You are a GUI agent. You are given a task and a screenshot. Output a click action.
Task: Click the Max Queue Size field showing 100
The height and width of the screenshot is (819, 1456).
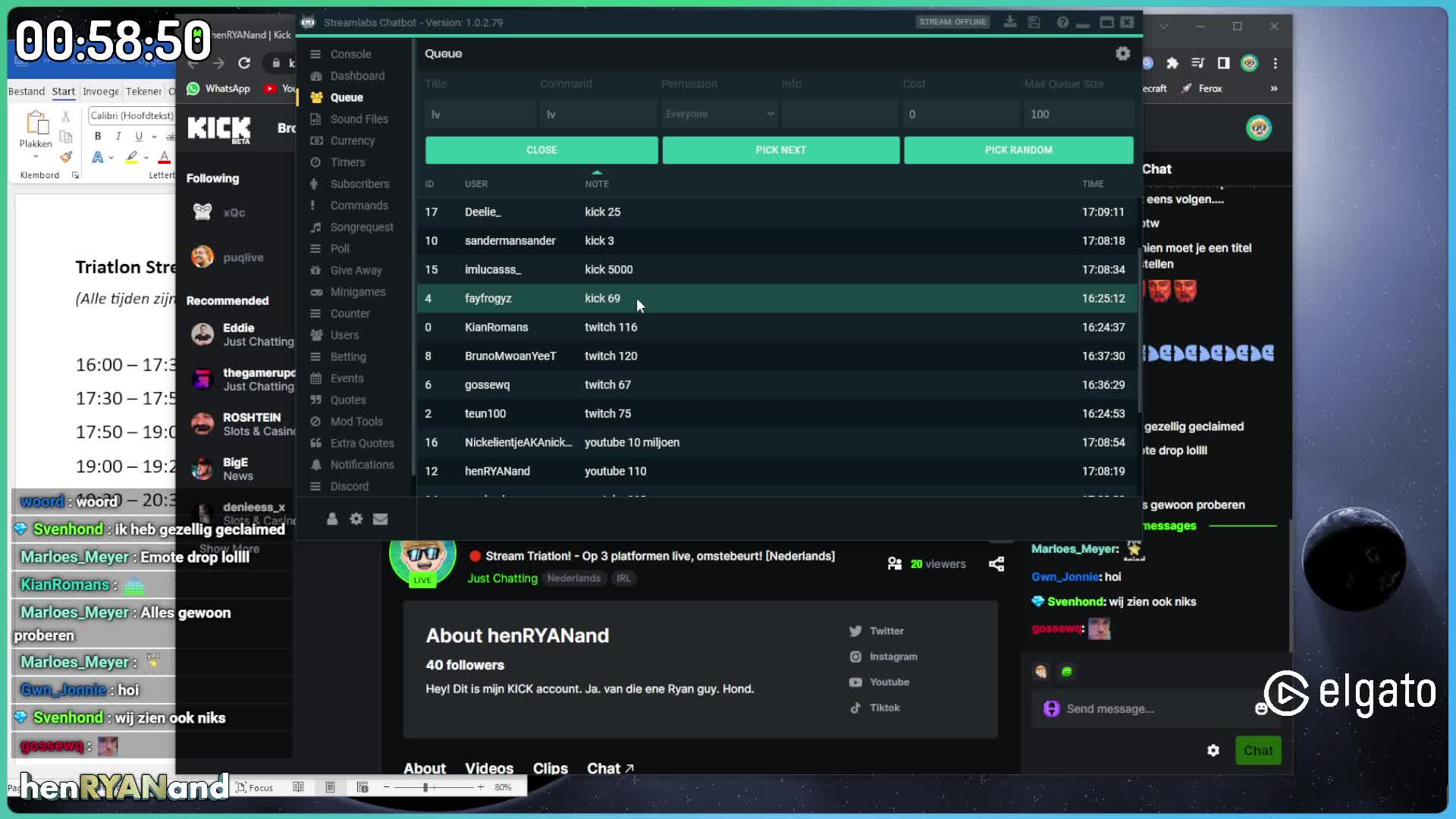(x=1078, y=114)
